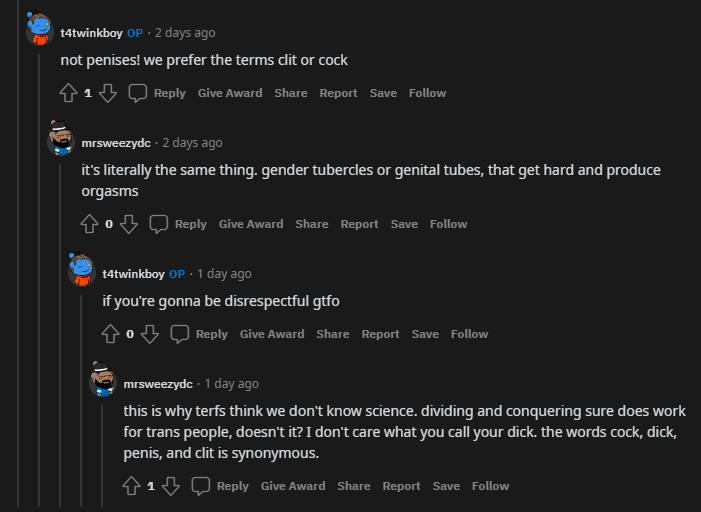Open t4twinkboy's profile from top comment username
The image size is (701, 512).
(91, 33)
